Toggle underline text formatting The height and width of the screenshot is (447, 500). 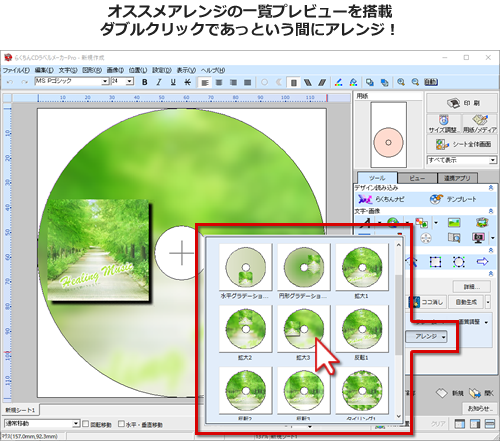point(173,82)
